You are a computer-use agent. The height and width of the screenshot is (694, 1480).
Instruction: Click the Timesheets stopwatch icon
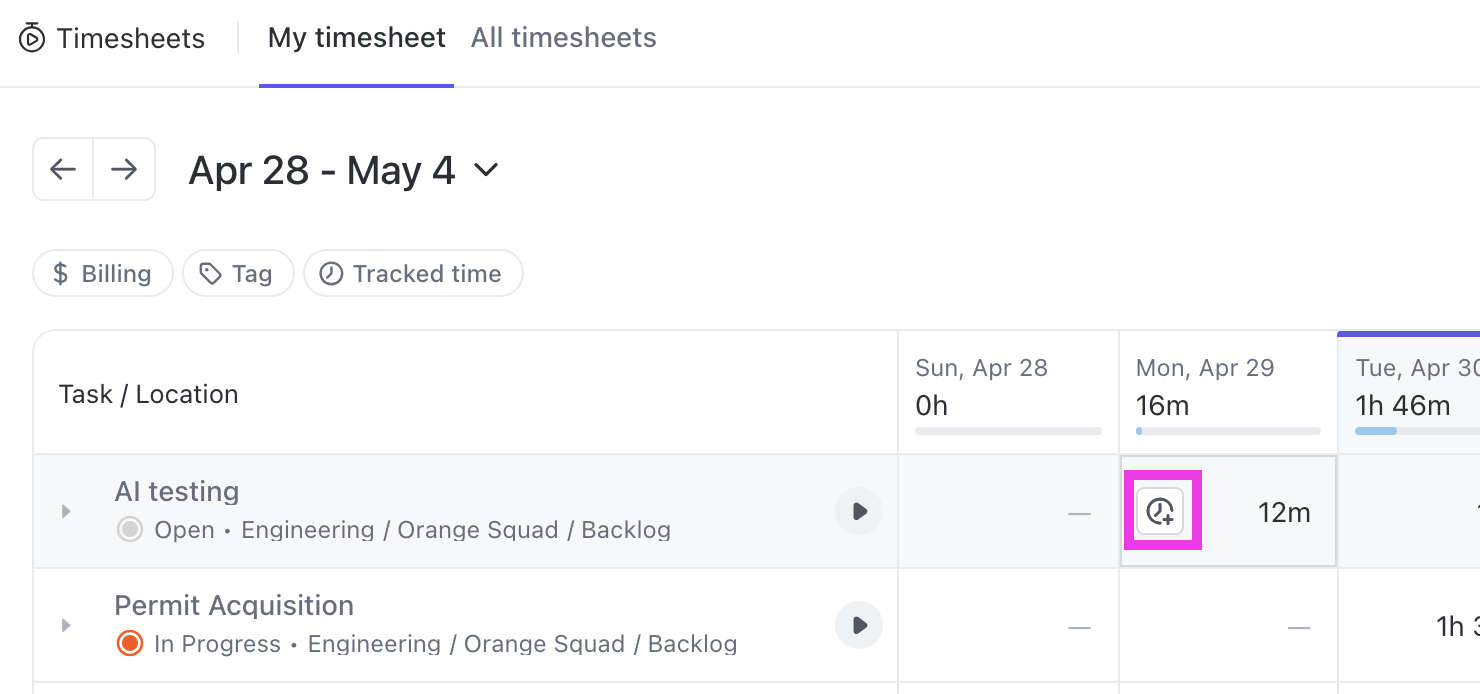point(32,39)
